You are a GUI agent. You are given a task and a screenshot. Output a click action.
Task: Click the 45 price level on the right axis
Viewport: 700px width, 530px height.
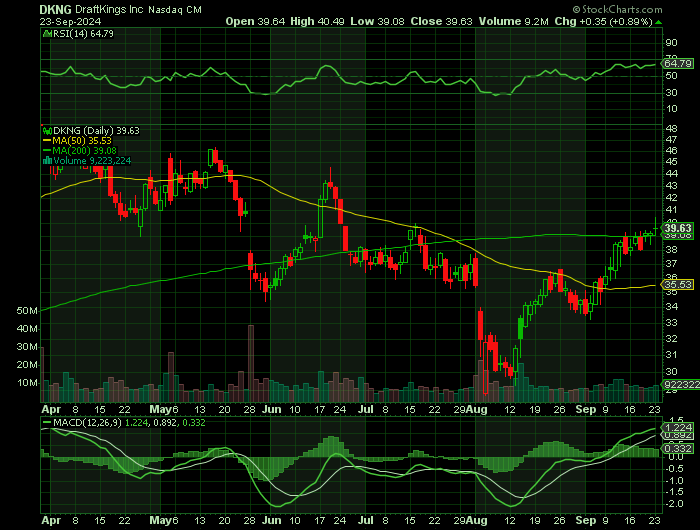[x=671, y=162]
